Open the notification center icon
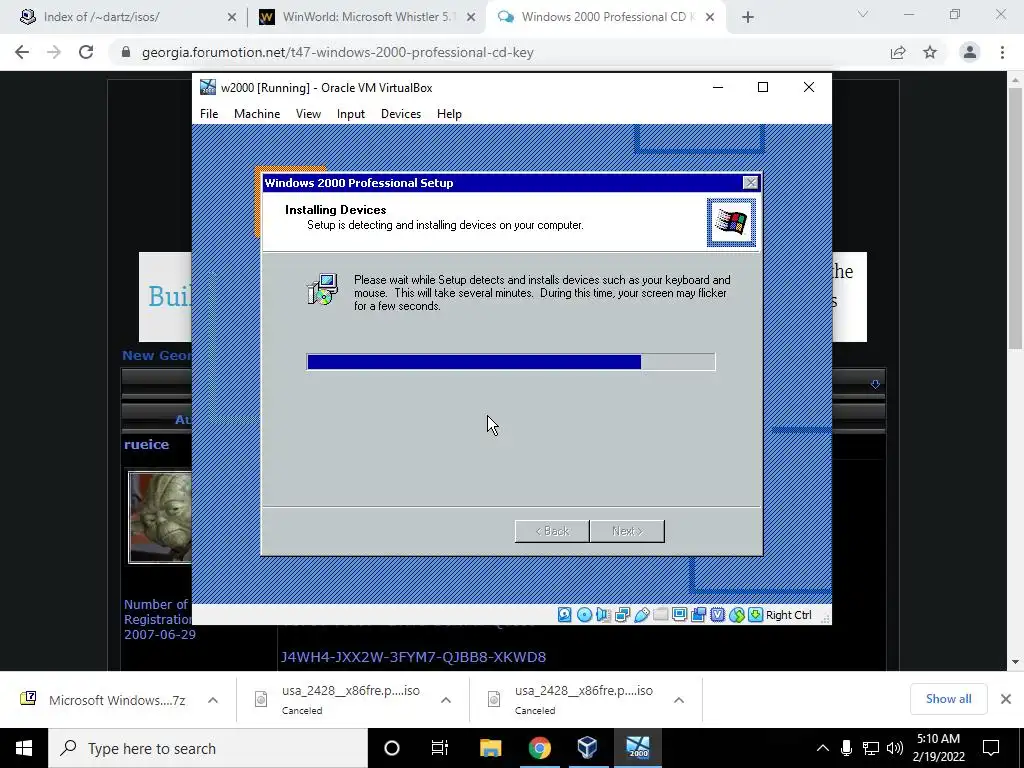 [991, 748]
